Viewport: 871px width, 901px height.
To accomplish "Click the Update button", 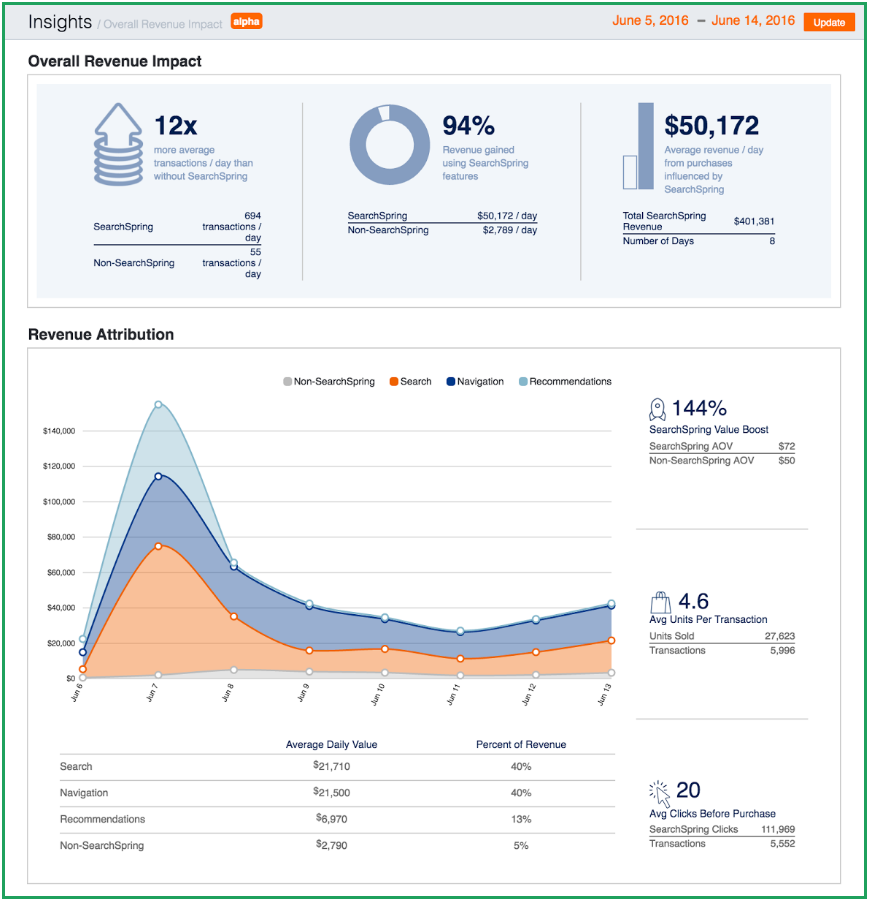I will coord(829,21).
